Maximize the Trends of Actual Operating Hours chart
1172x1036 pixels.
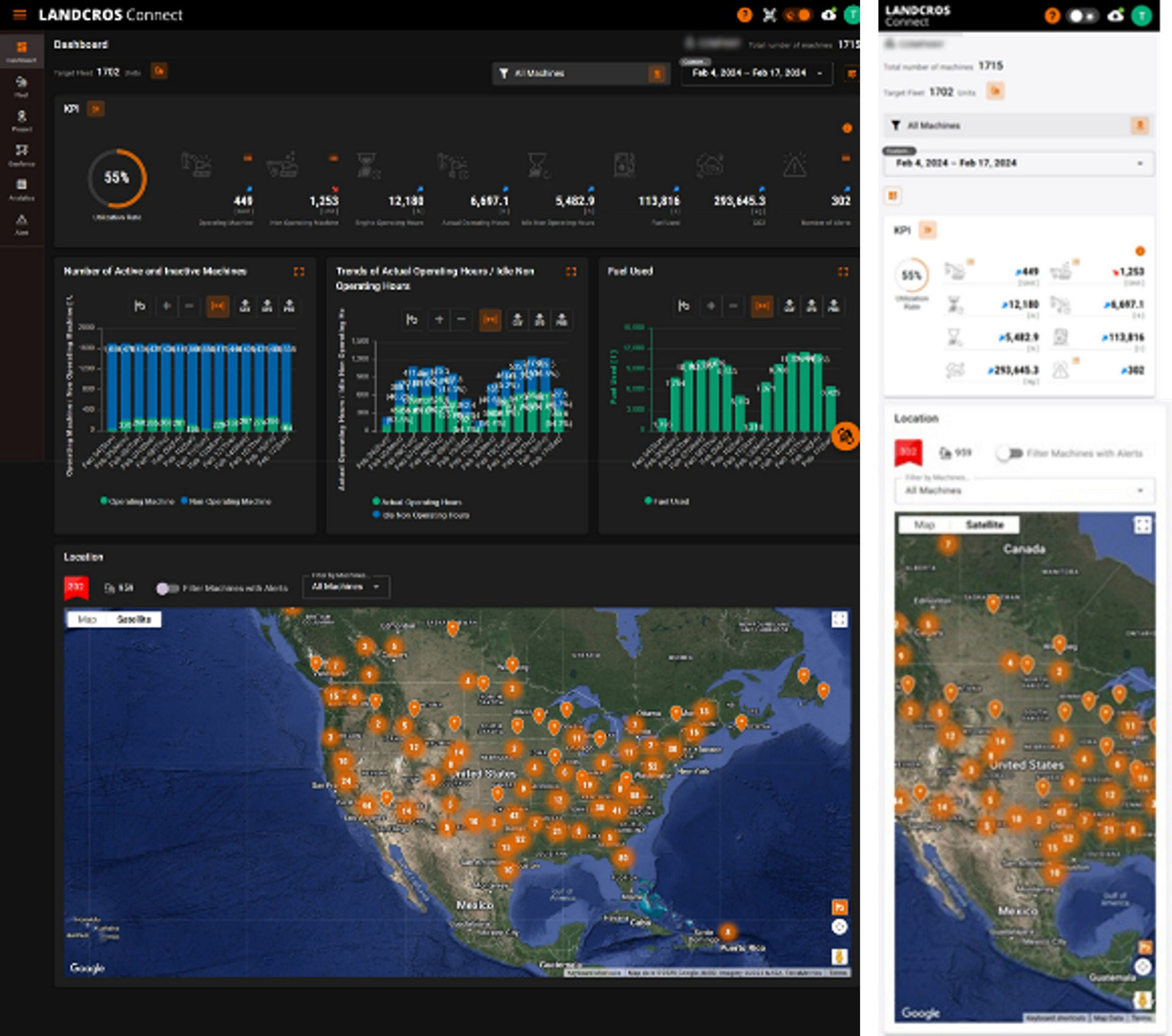coord(571,272)
